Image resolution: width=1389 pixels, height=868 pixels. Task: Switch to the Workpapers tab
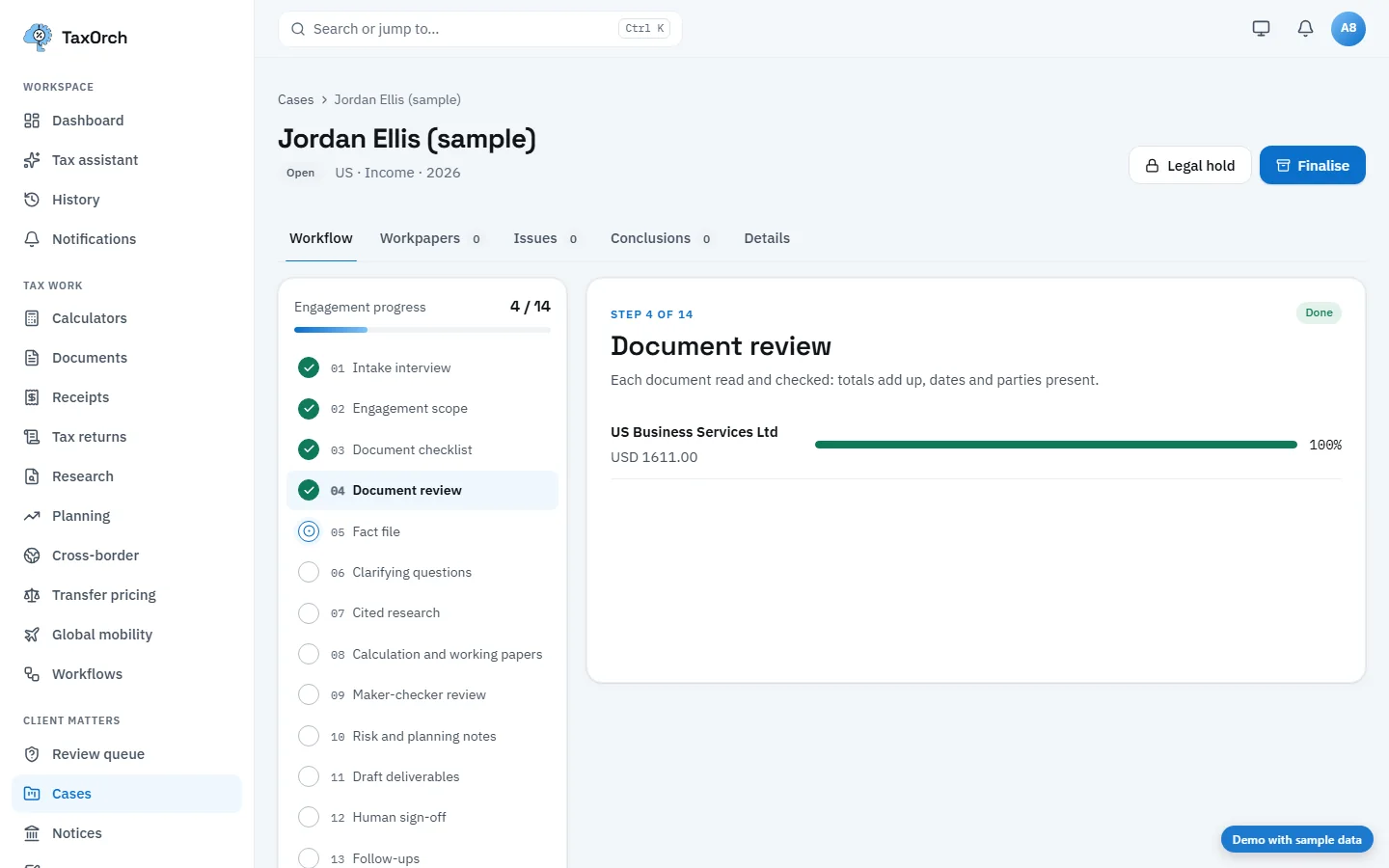click(431, 238)
